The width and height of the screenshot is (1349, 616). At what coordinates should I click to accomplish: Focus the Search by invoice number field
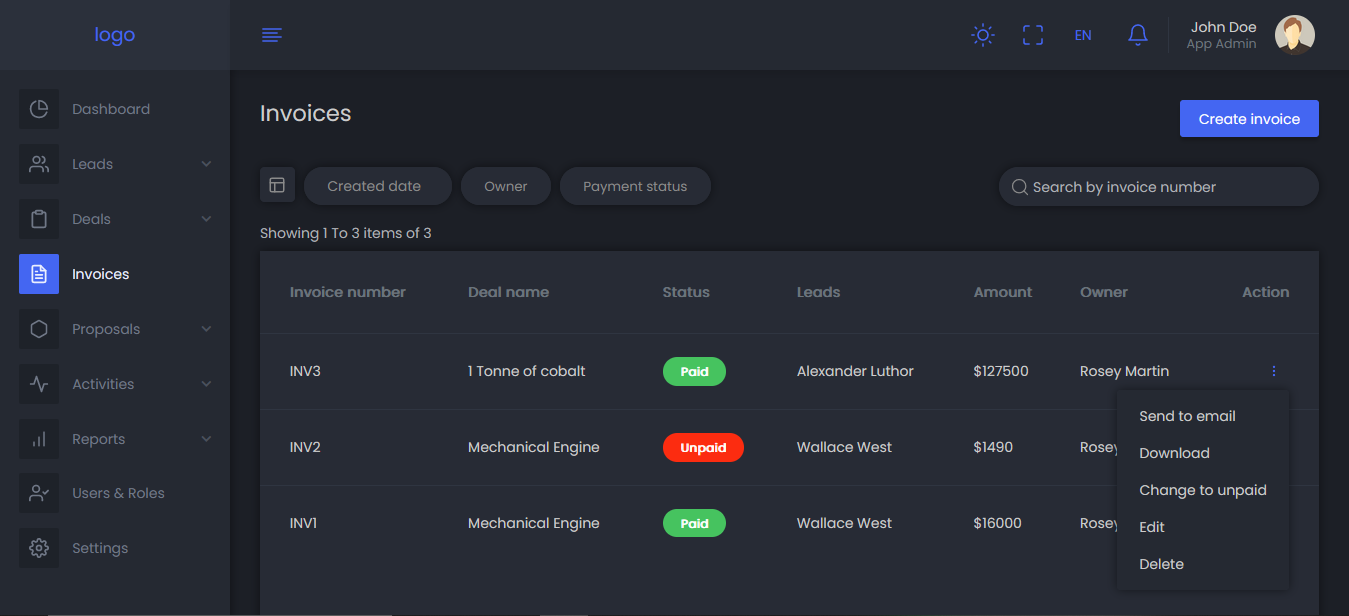click(x=1160, y=187)
